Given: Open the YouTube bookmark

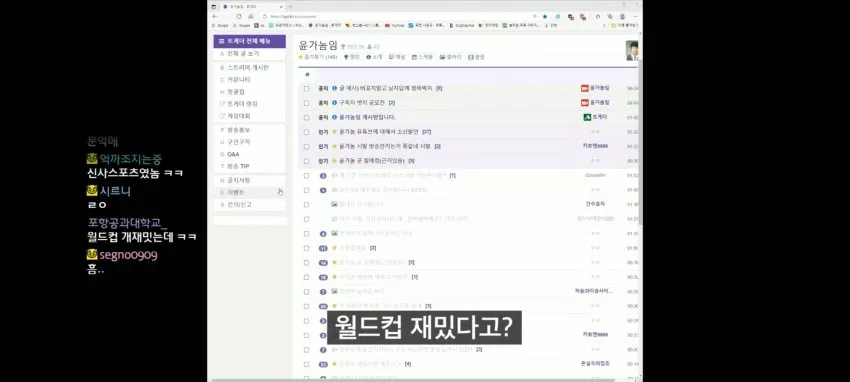Looking at the screenshot, I should (x=395, y=25).
